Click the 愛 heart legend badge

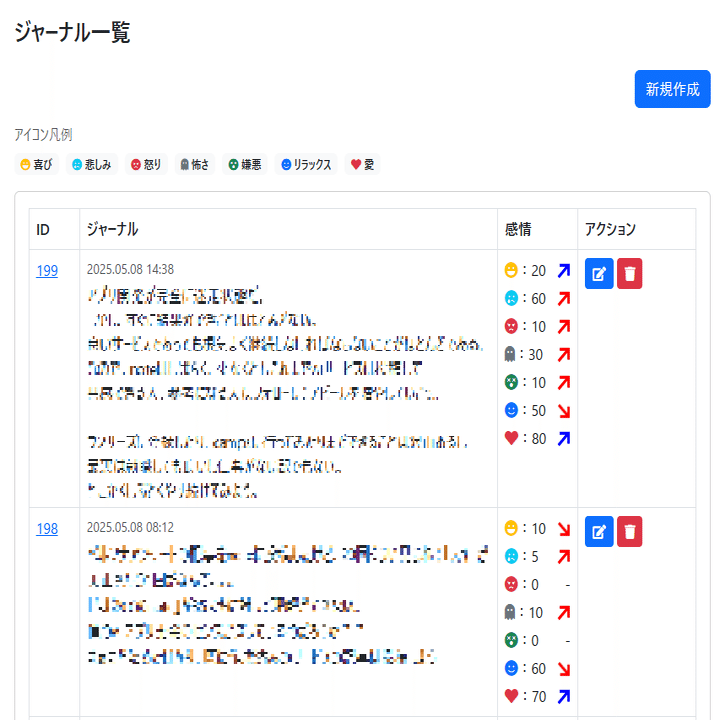[x=362, y=164]
